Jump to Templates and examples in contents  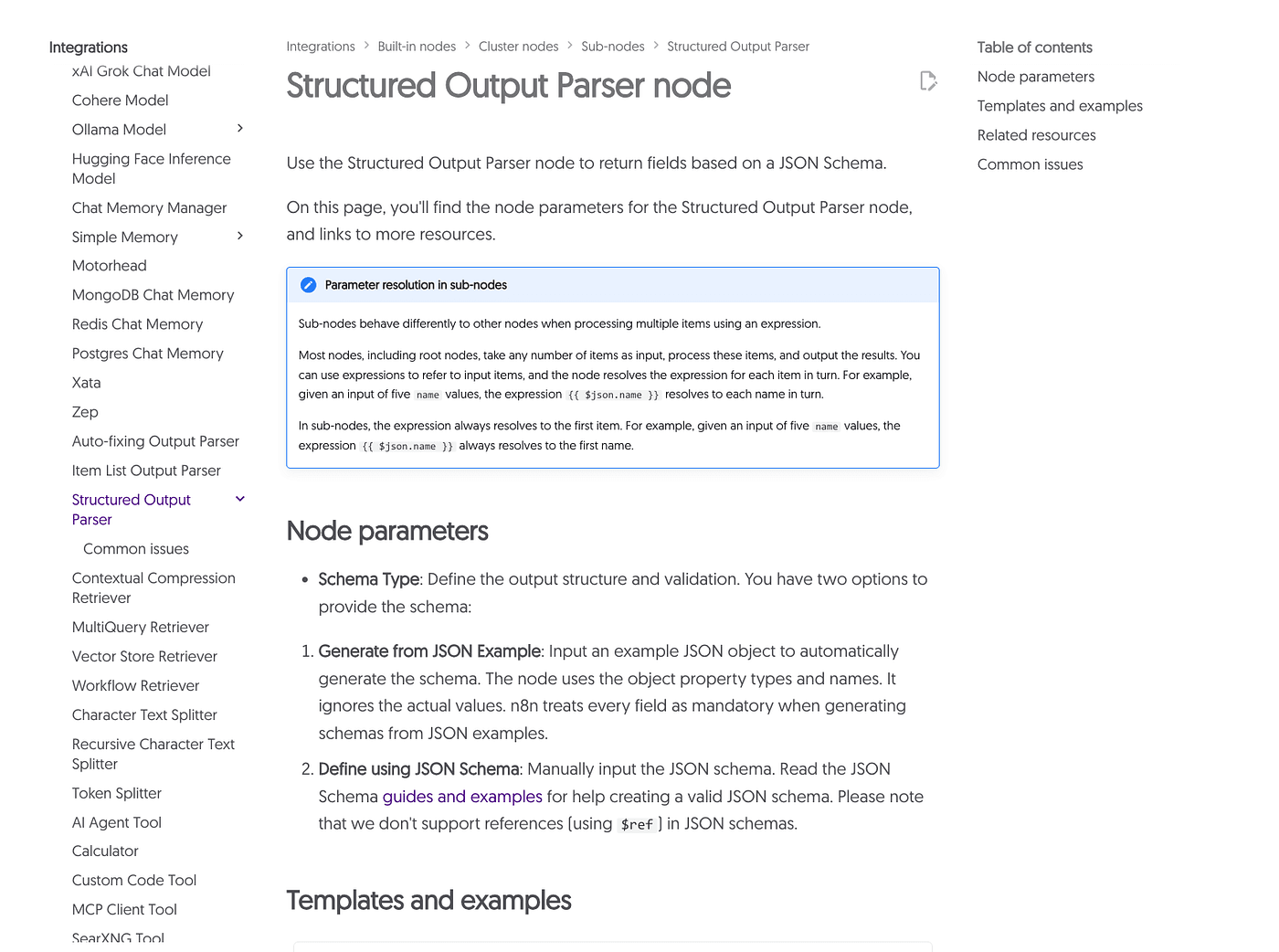(x=1059, y=106)
